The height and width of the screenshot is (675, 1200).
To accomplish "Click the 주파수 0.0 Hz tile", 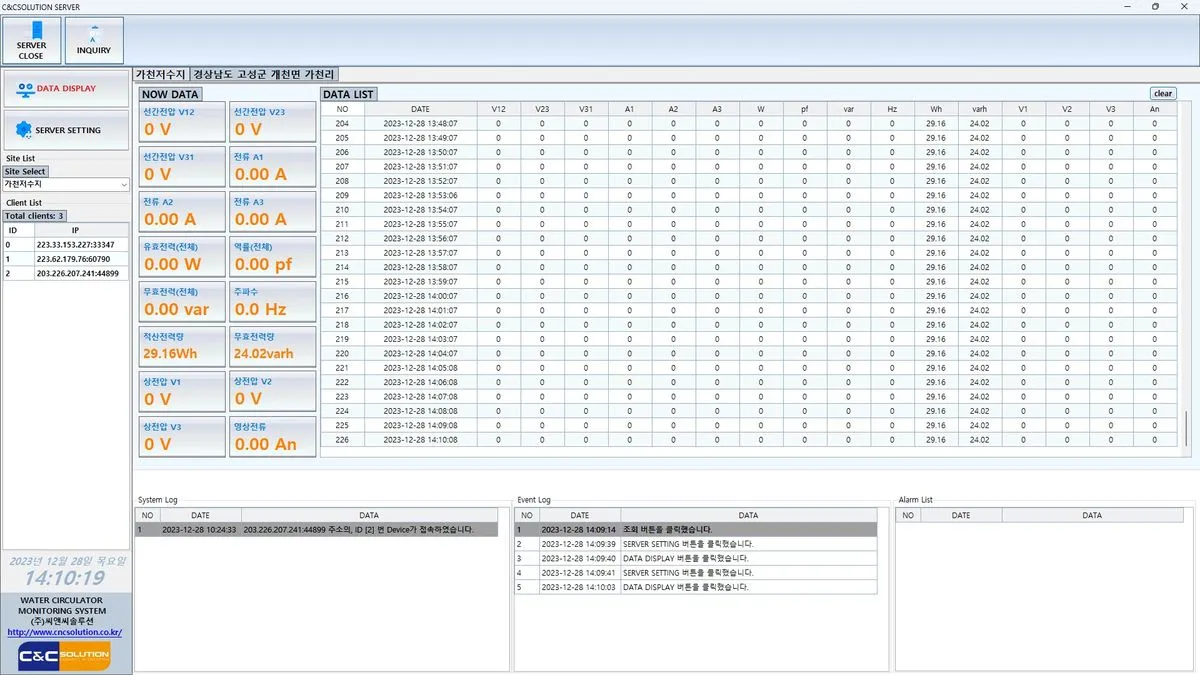I will coord(273,302).
